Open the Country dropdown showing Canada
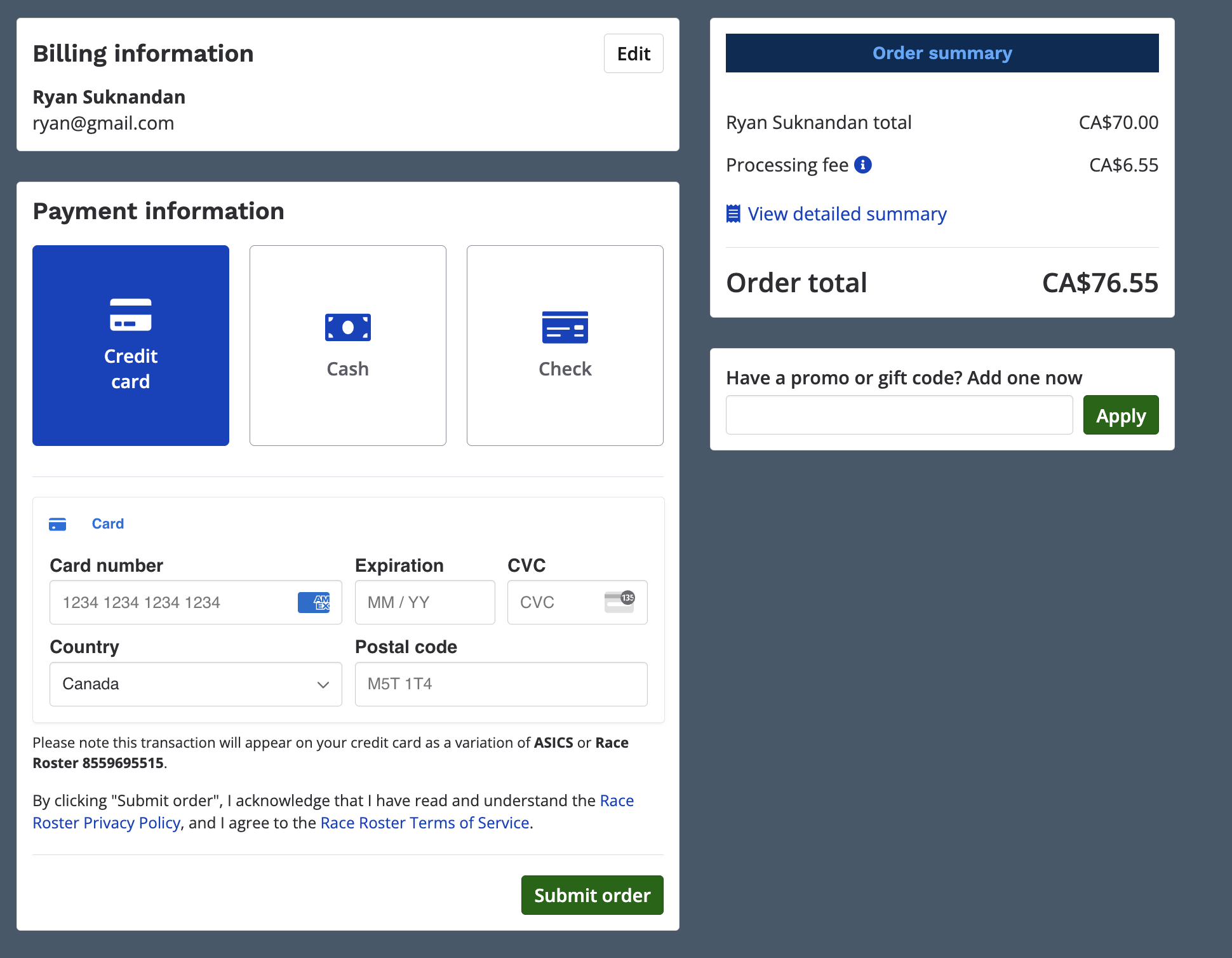Viewport: 1232px width, 958px height. click(x=184, y=684)
